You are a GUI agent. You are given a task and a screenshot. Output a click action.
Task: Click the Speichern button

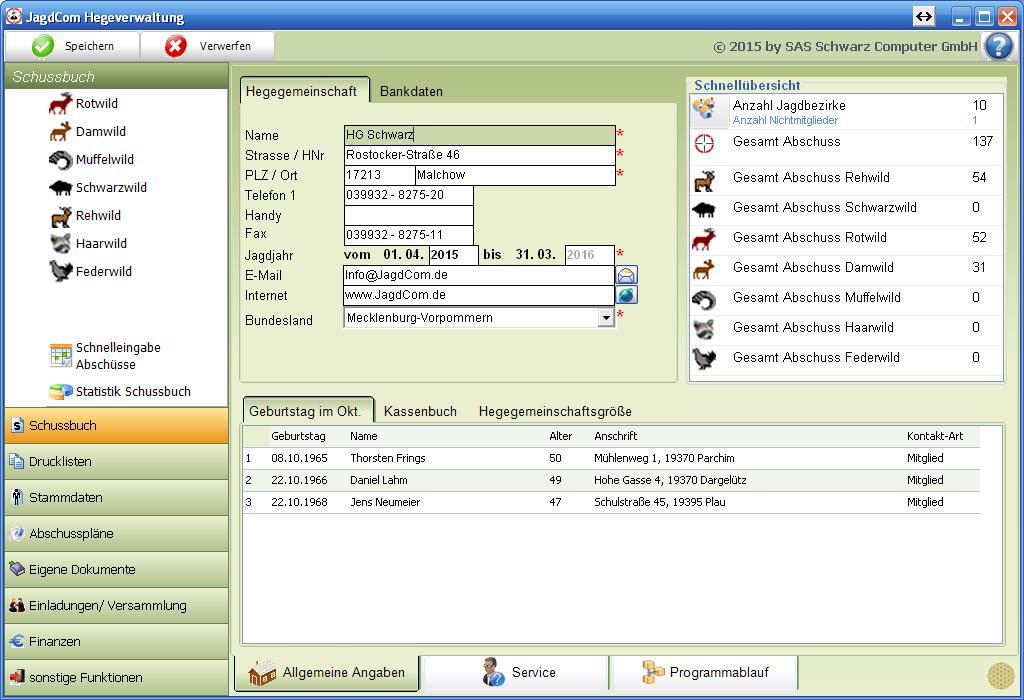tap(73, 46)
